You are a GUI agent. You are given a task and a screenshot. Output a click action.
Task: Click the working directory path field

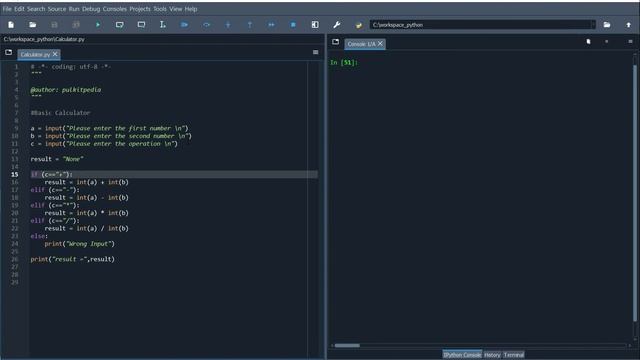[480, 25]
